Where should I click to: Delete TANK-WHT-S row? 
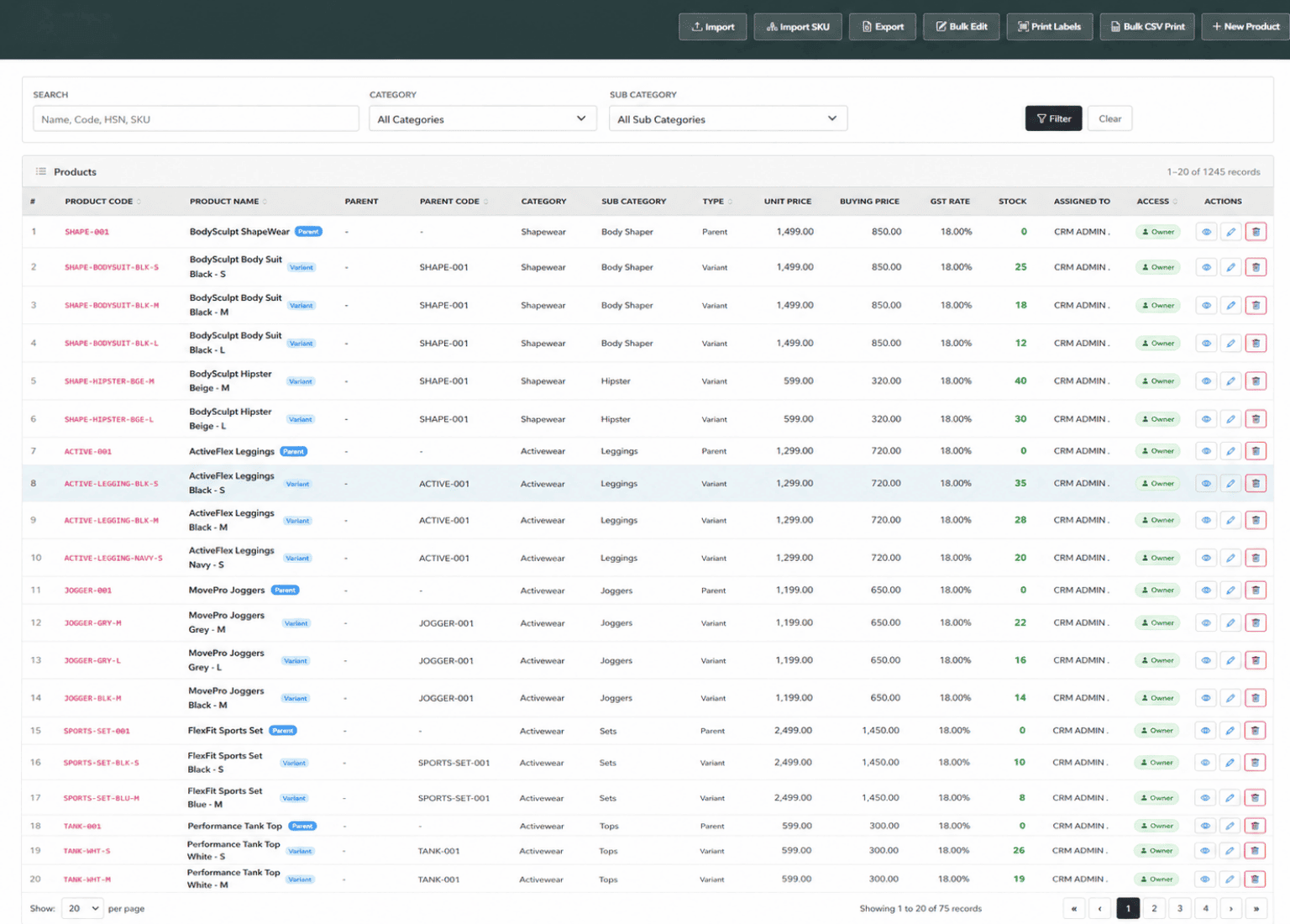pyautogui.click(x=1255, y=851)
